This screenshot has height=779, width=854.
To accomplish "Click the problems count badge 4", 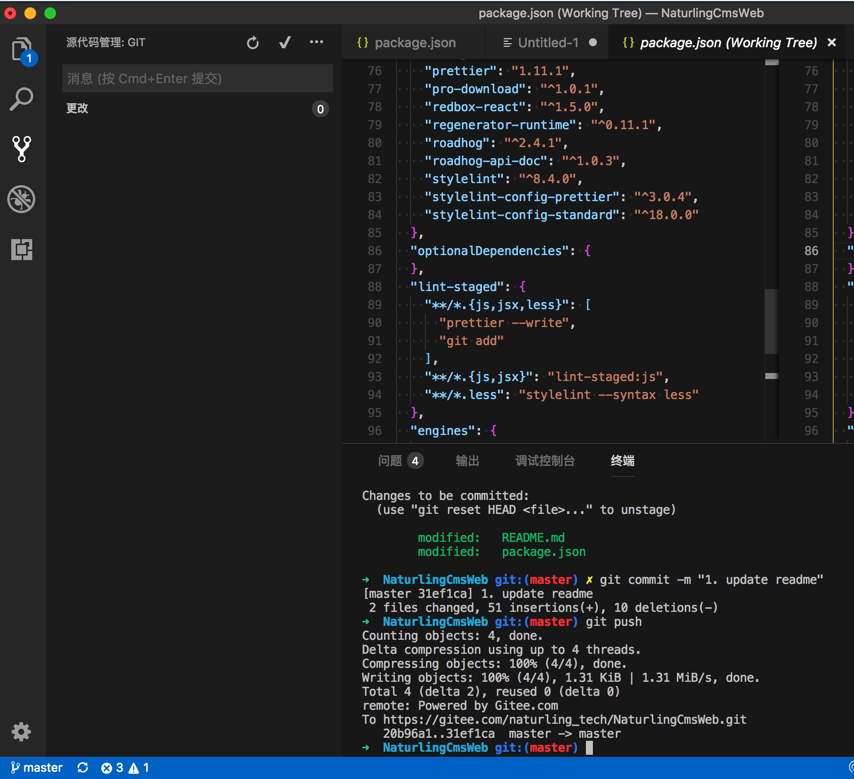I will pyautogui.click(x=415, y=461).
